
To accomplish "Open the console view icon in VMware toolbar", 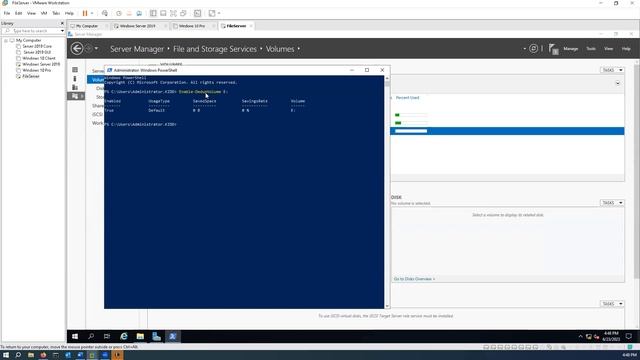I will pos(198,13).
